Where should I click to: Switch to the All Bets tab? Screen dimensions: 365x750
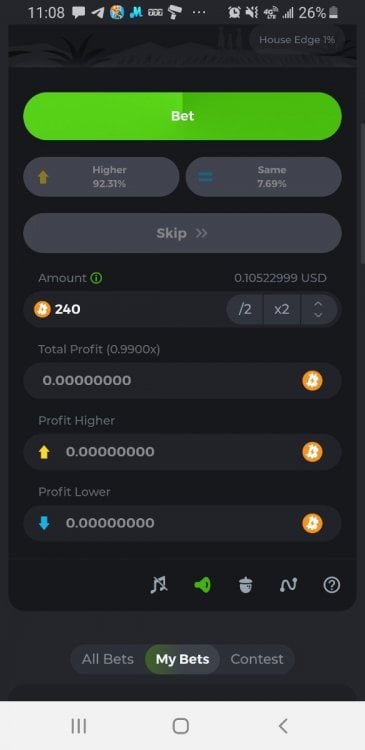[108, 659]
